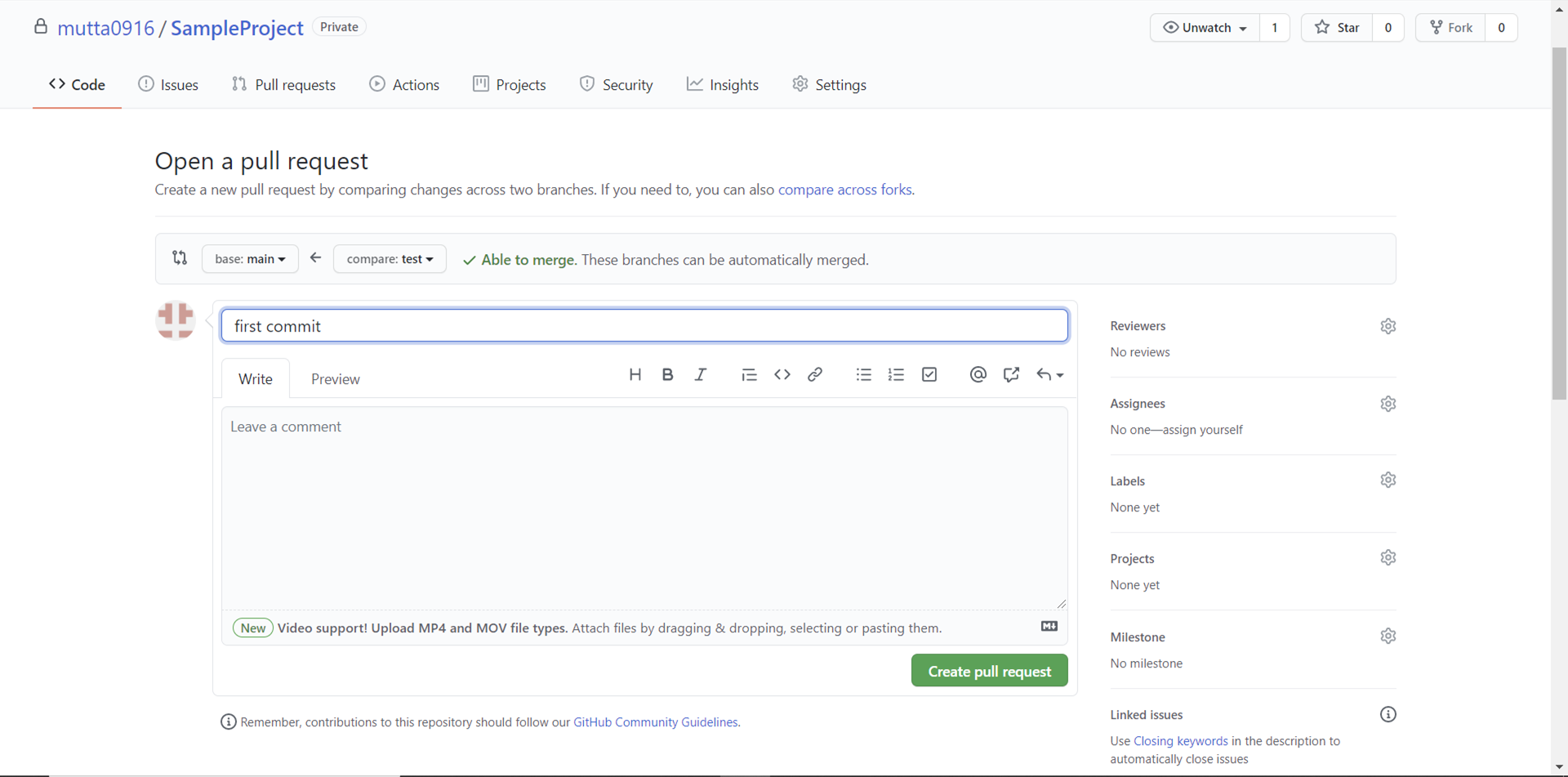1568x777 pixels.
Task: Open Projects gear in sidebar
Action: (x=1388, y=557)
